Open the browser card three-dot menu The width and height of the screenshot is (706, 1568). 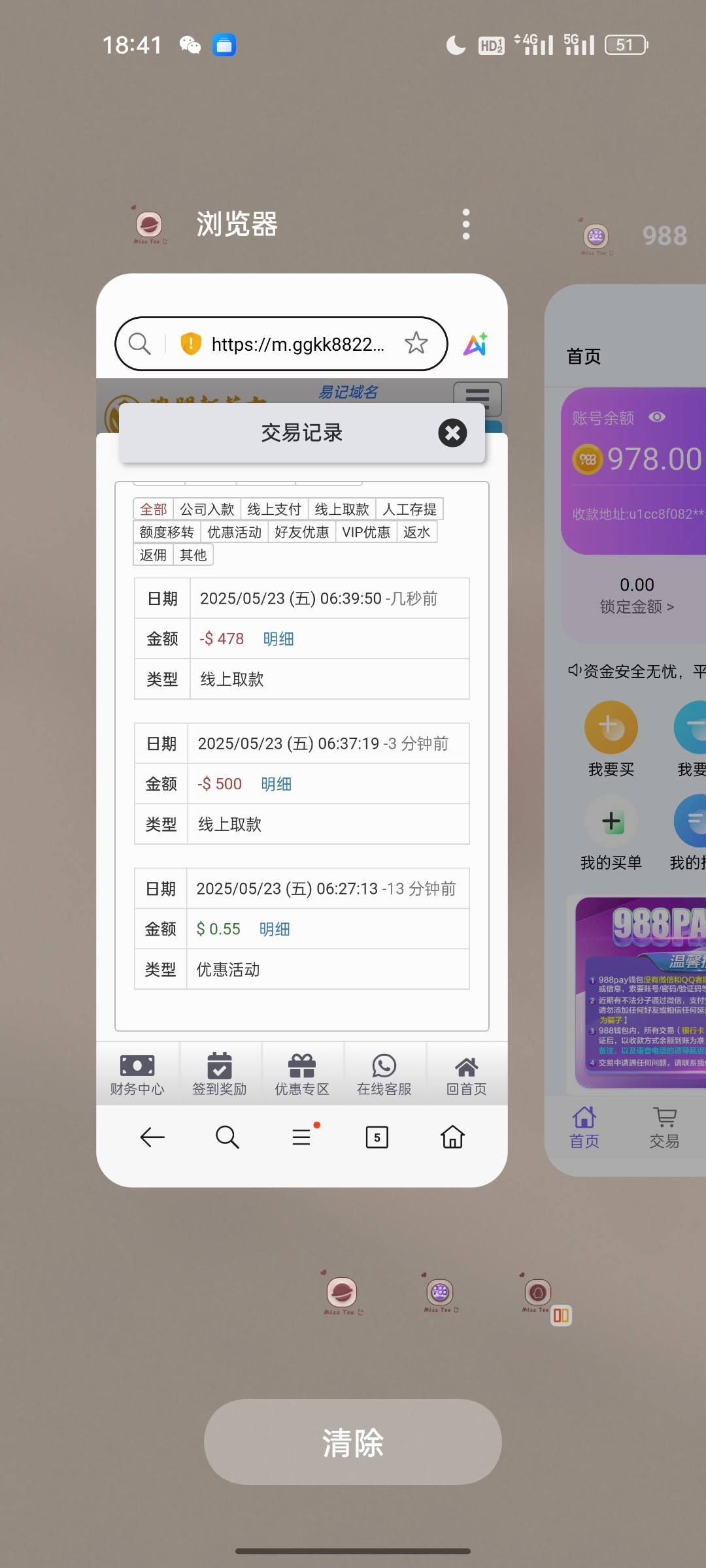(466, 224)
